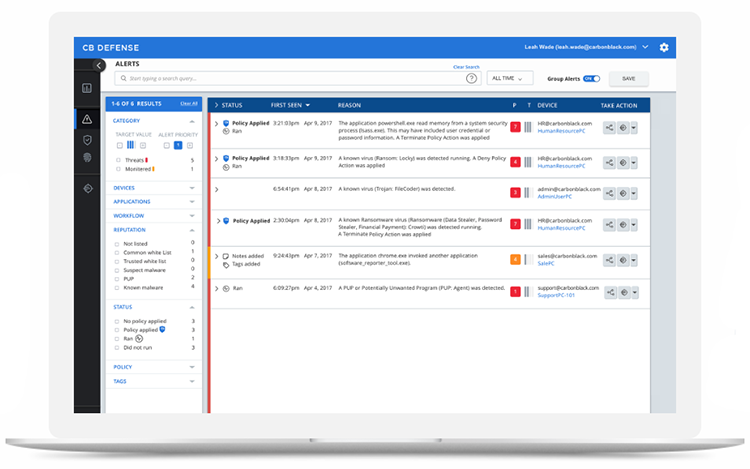Click share icon for Trojan FileCoder alert
Image resolution: width=750 pixels, height=469 pixels.
tap(609, 194)
